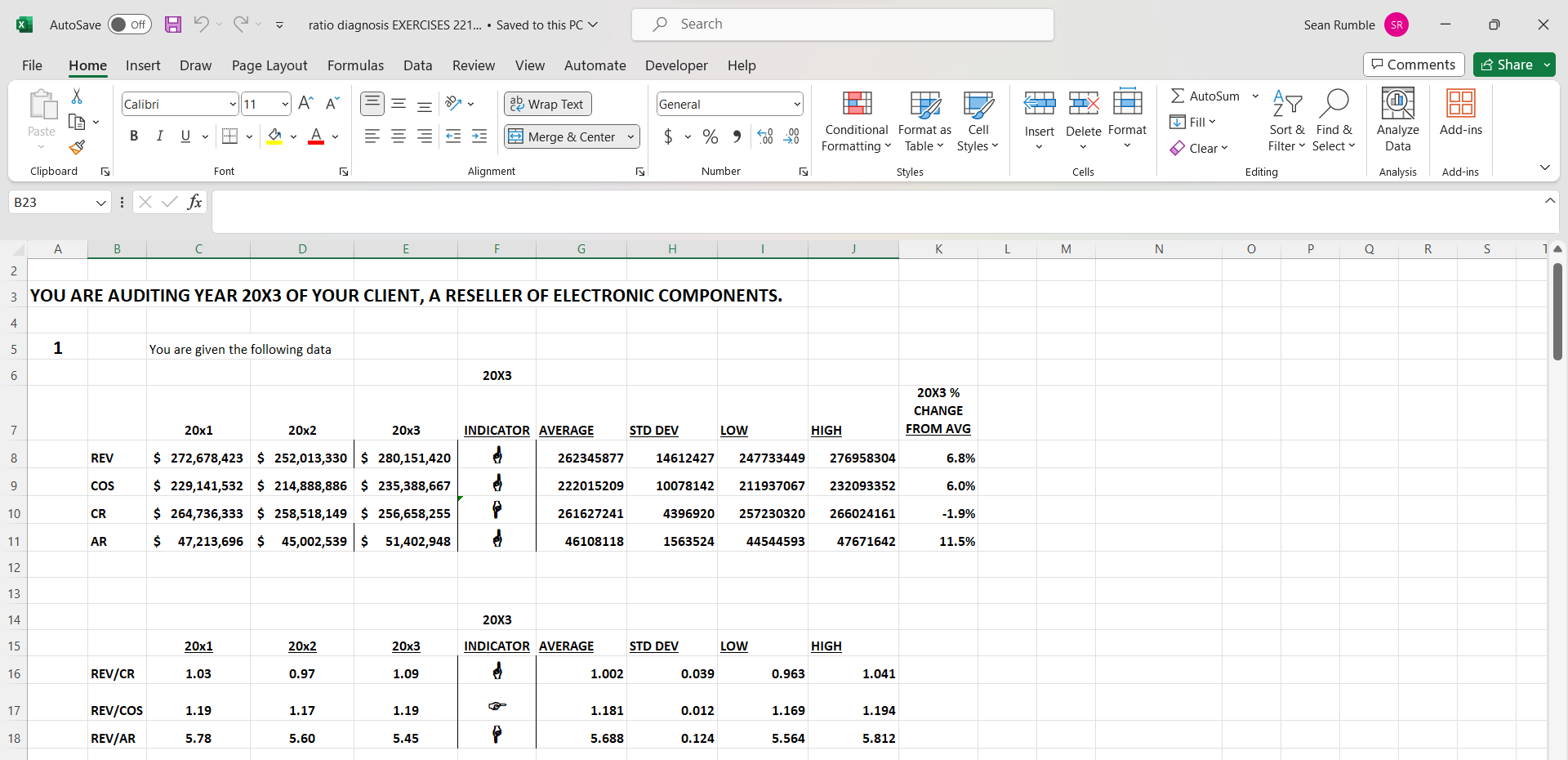Click Insert cells icon
Image resolution: width=1568 pixels, height=760 pixels.
[1040, 104]
